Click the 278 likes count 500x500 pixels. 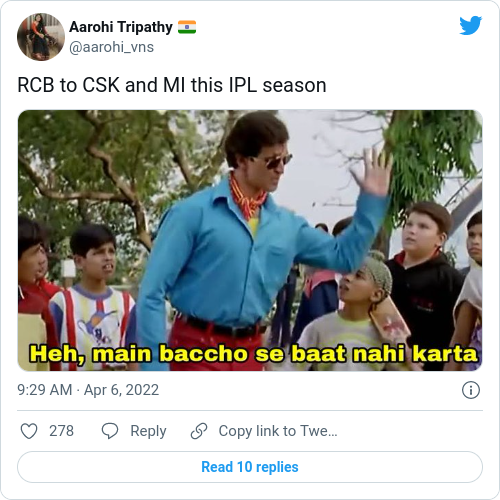point(61,431)
